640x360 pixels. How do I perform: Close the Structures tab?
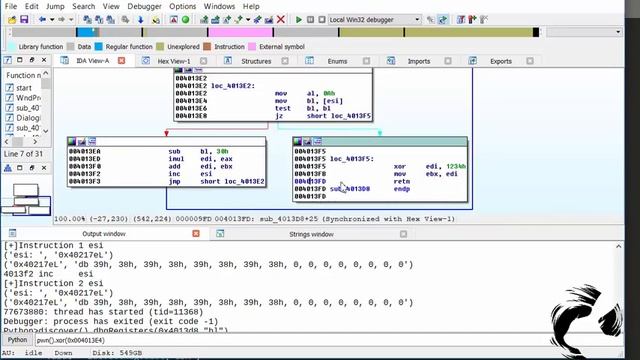(284, 61)
